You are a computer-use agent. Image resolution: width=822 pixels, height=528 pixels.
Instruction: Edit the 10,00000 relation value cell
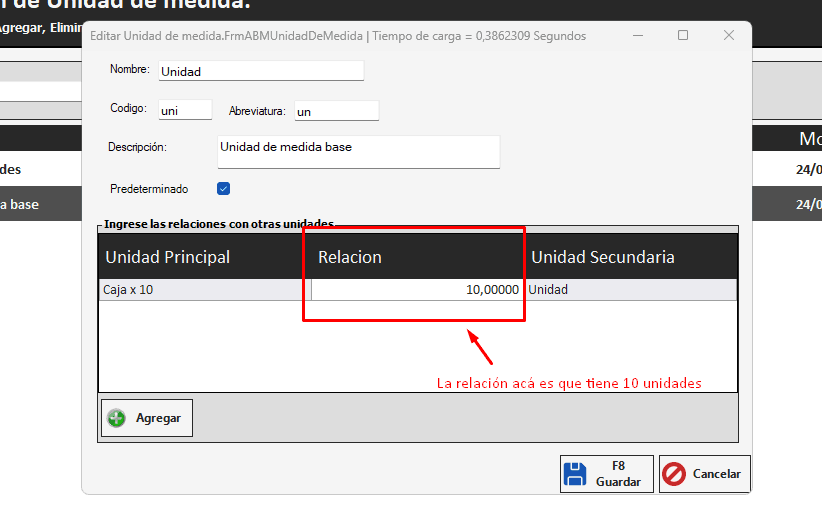tap(417, 290)
